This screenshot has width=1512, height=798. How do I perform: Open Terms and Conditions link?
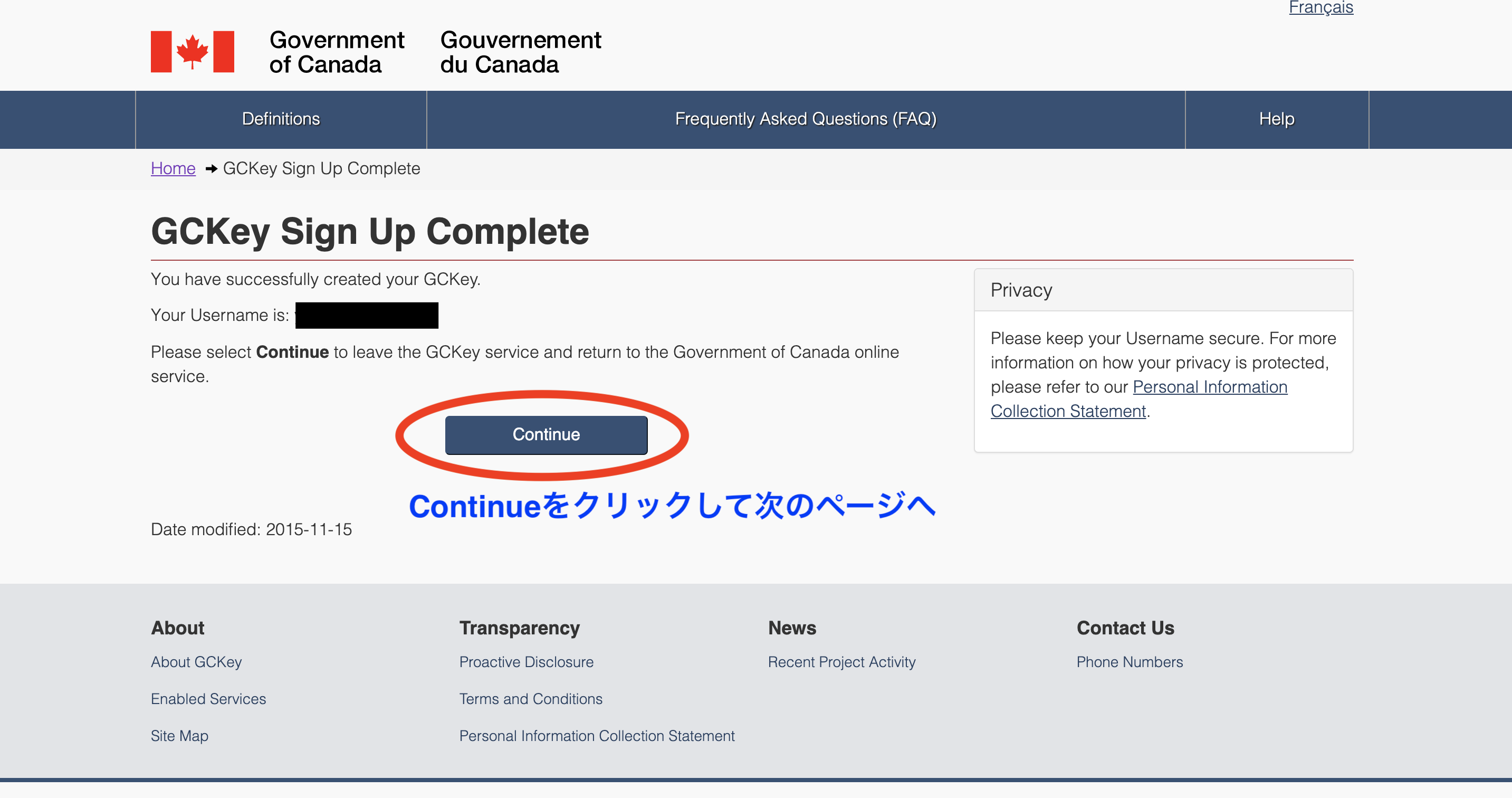tap(531, 699)
